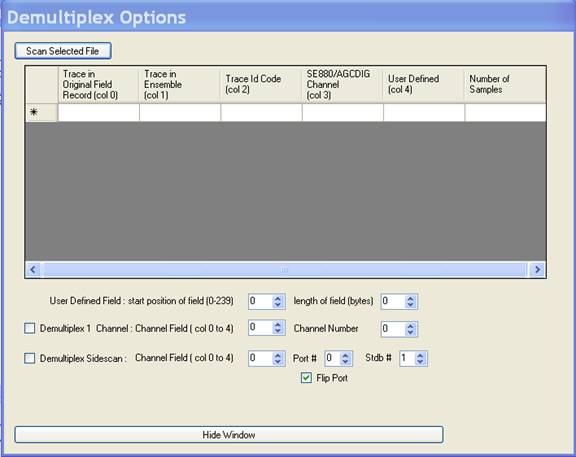576x457 pixels.
Task: Increase the Channel Number spinner value
Action: [410, 325]
